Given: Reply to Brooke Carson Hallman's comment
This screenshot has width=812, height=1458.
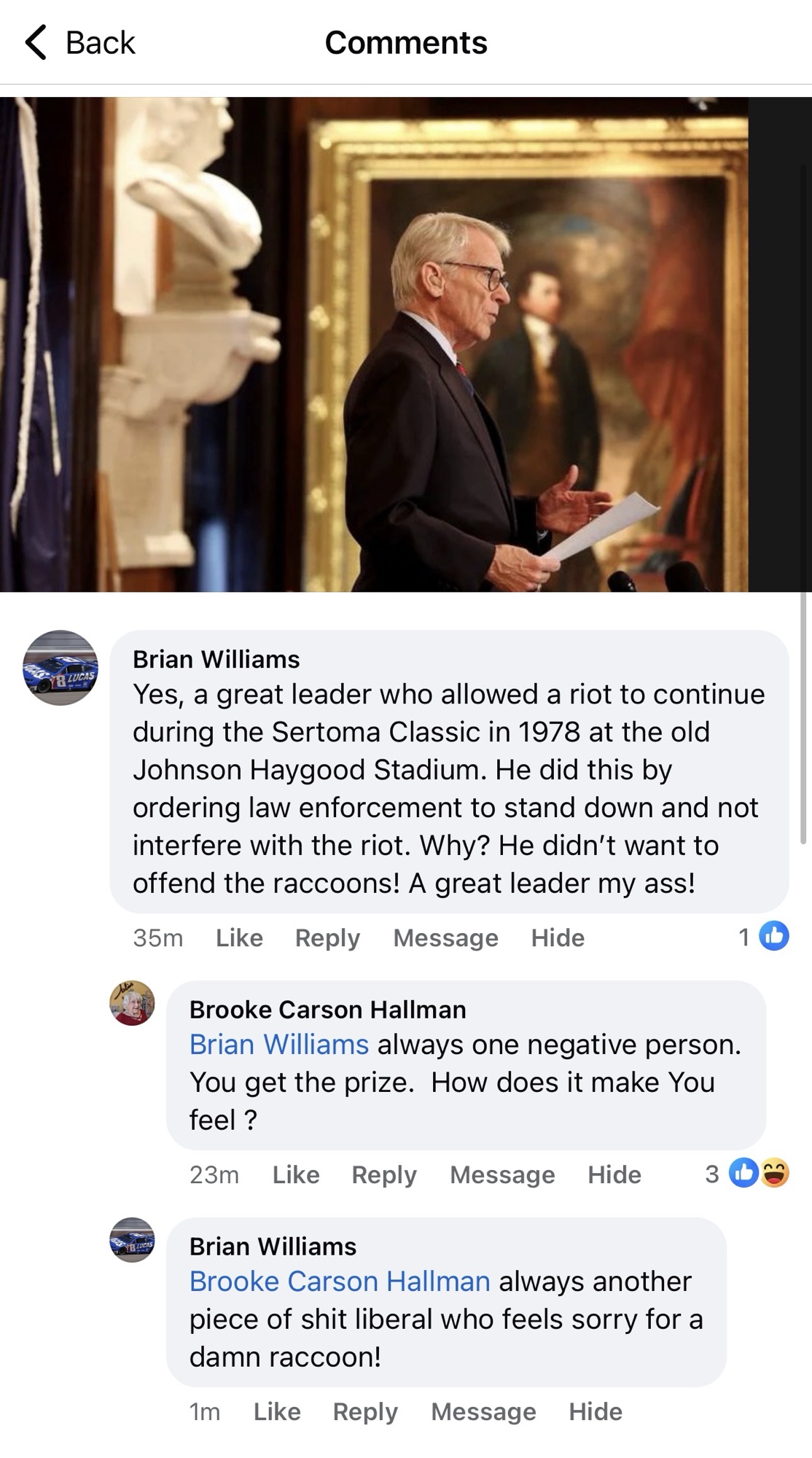Looking at the screenshot, I should 384,1174.
